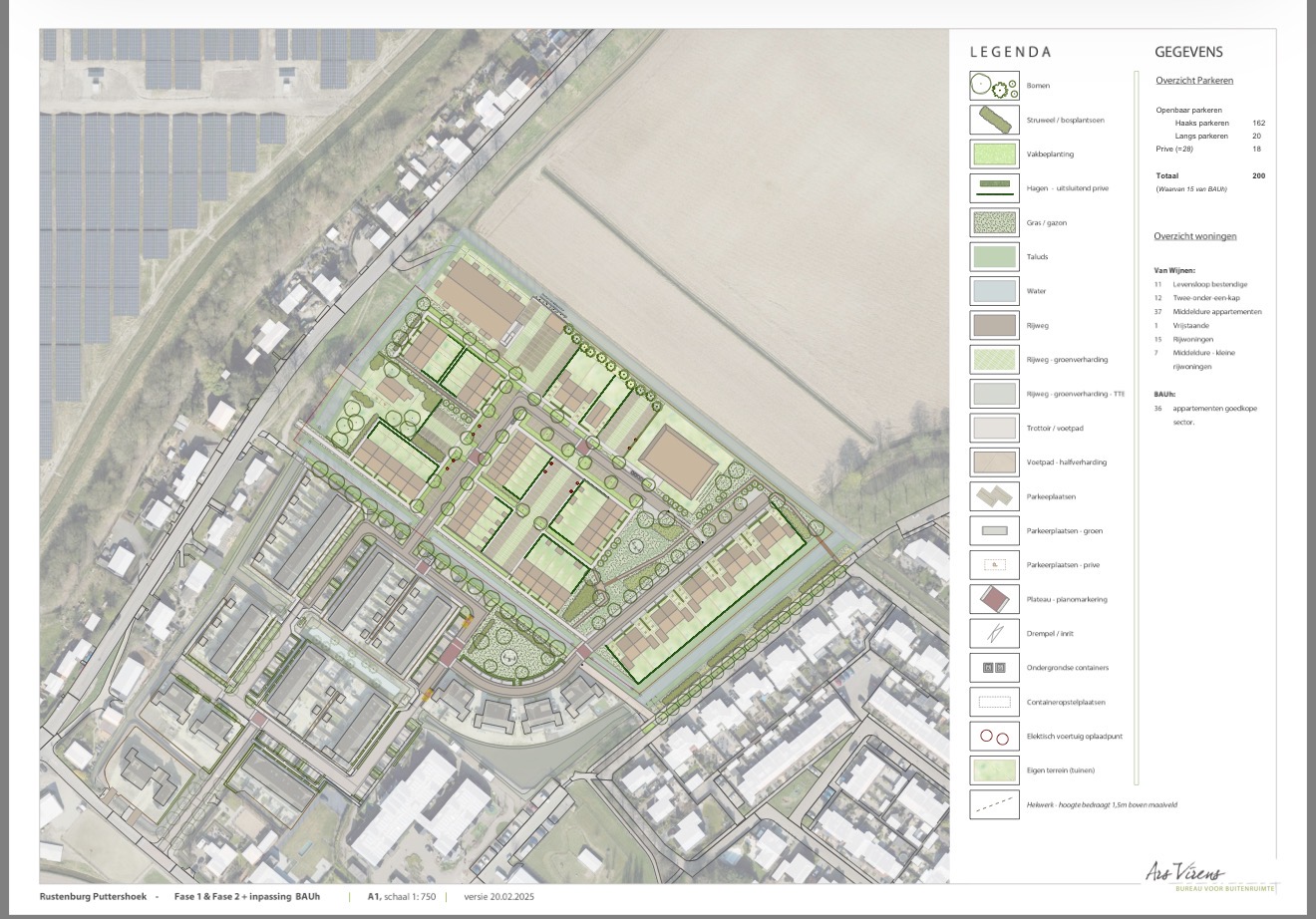The height and width of the screenshot is (919, 1316).
Task: Open the Overzicht woningen underlined heading
Action: point(1194,236)
